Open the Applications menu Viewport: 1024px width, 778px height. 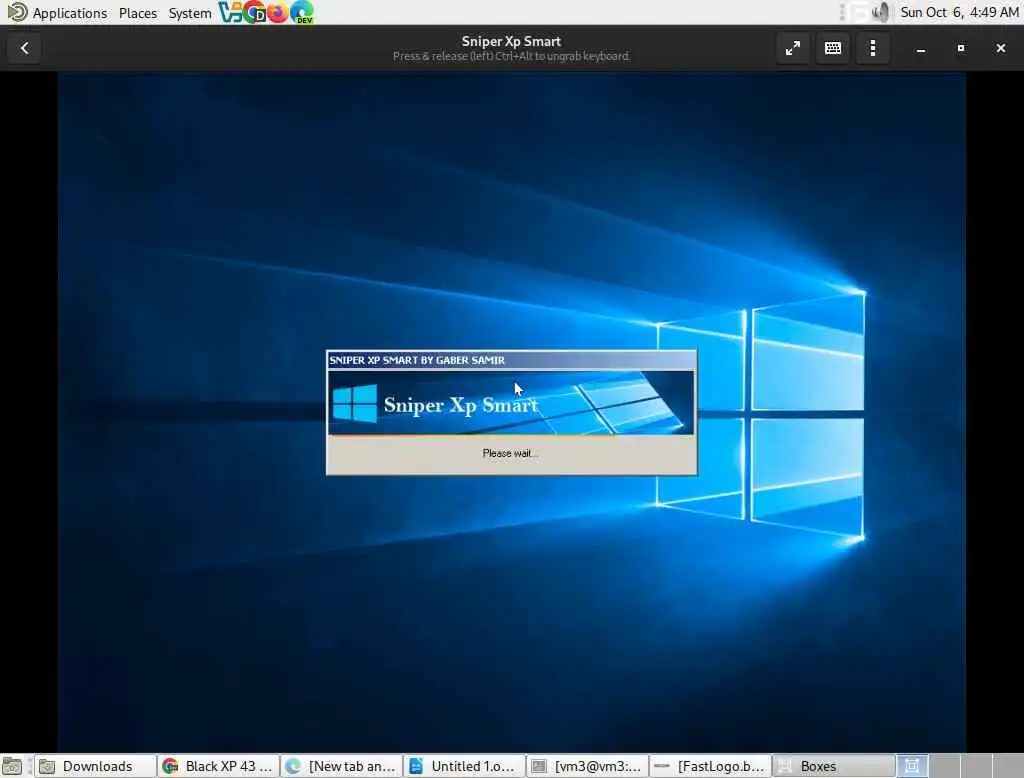click(70, 12)
